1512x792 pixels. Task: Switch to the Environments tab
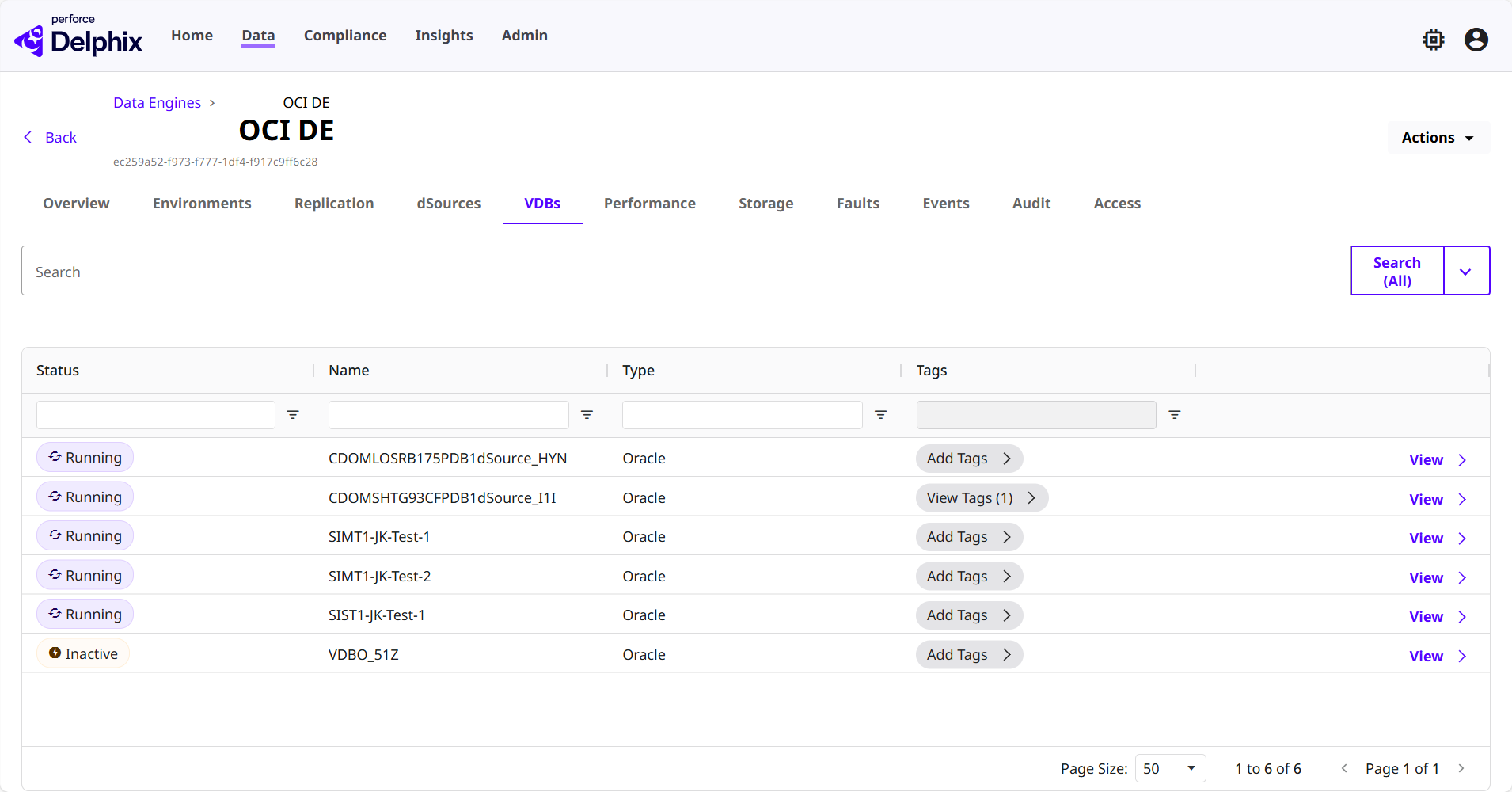(x=202, y=204)
